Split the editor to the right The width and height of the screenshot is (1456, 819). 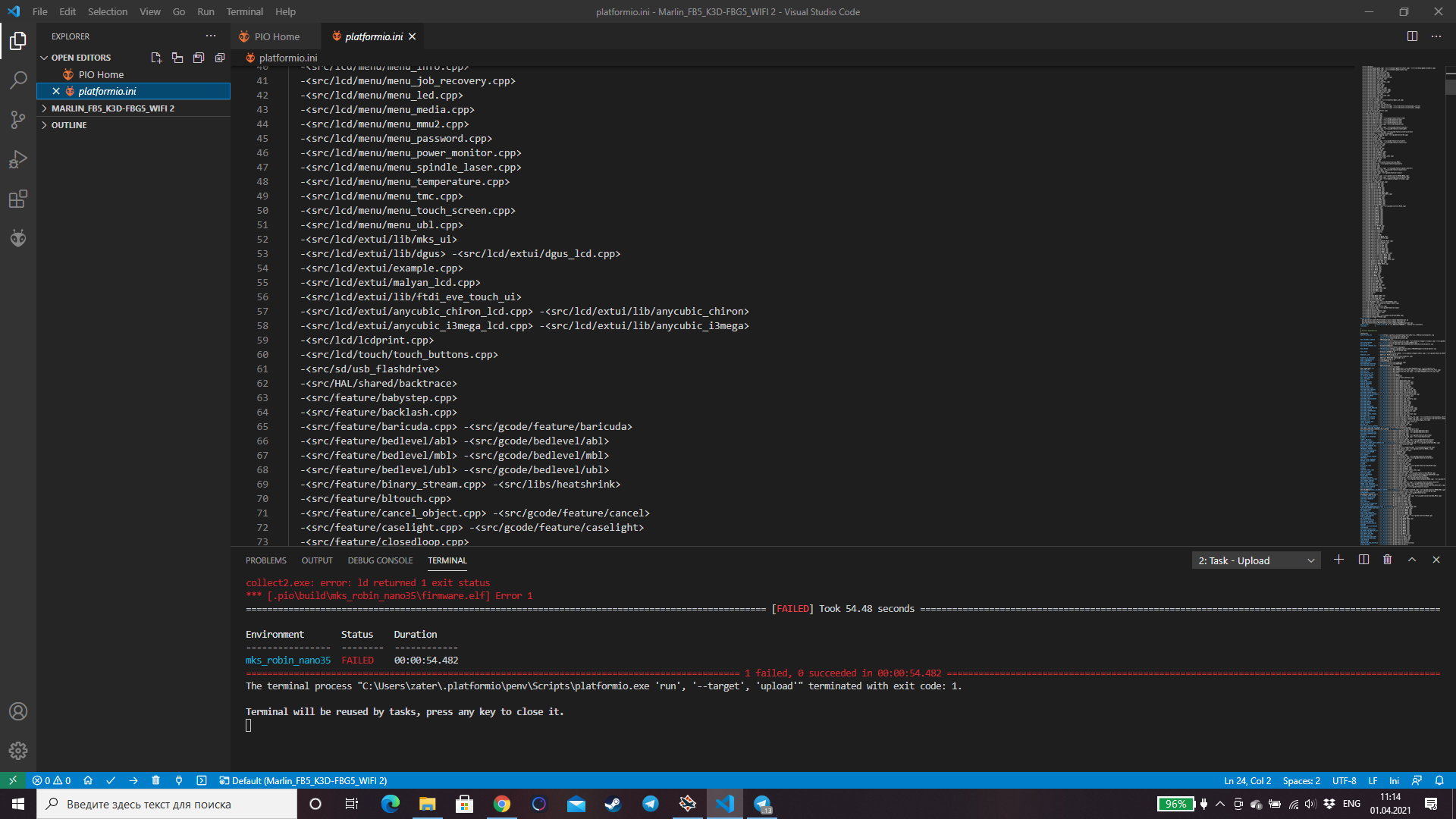tap(1412, 36)
